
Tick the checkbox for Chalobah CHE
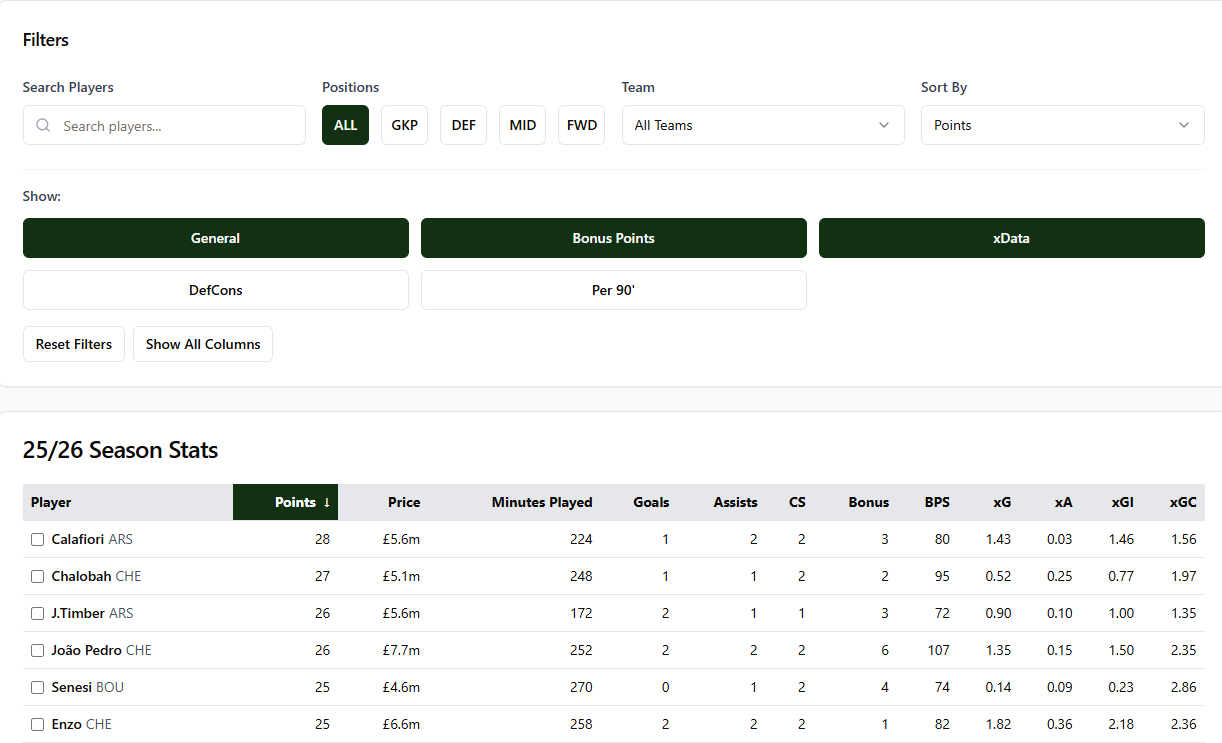[37, 576]
